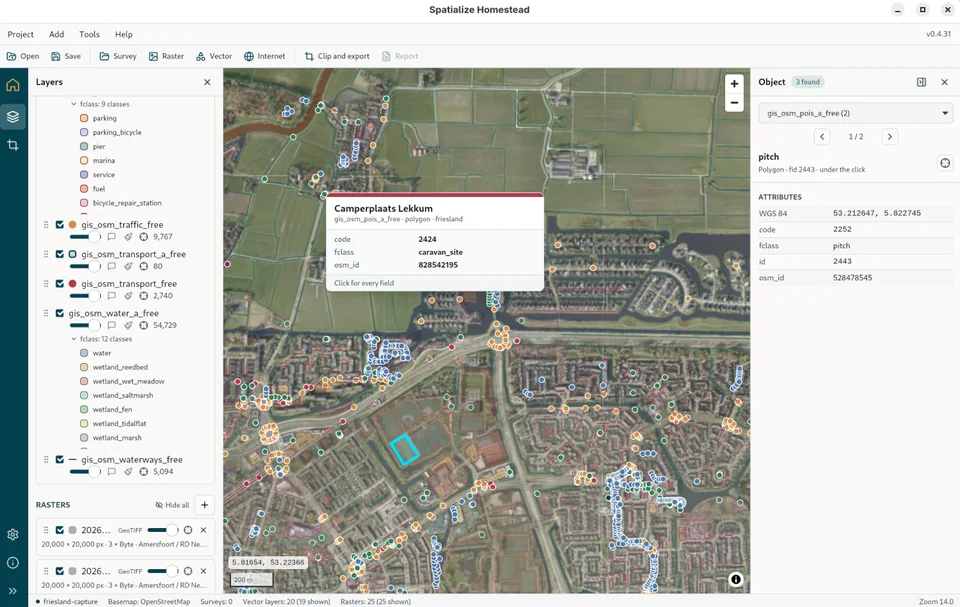Locate the pitch feature target icon

[x=945, y=162]
